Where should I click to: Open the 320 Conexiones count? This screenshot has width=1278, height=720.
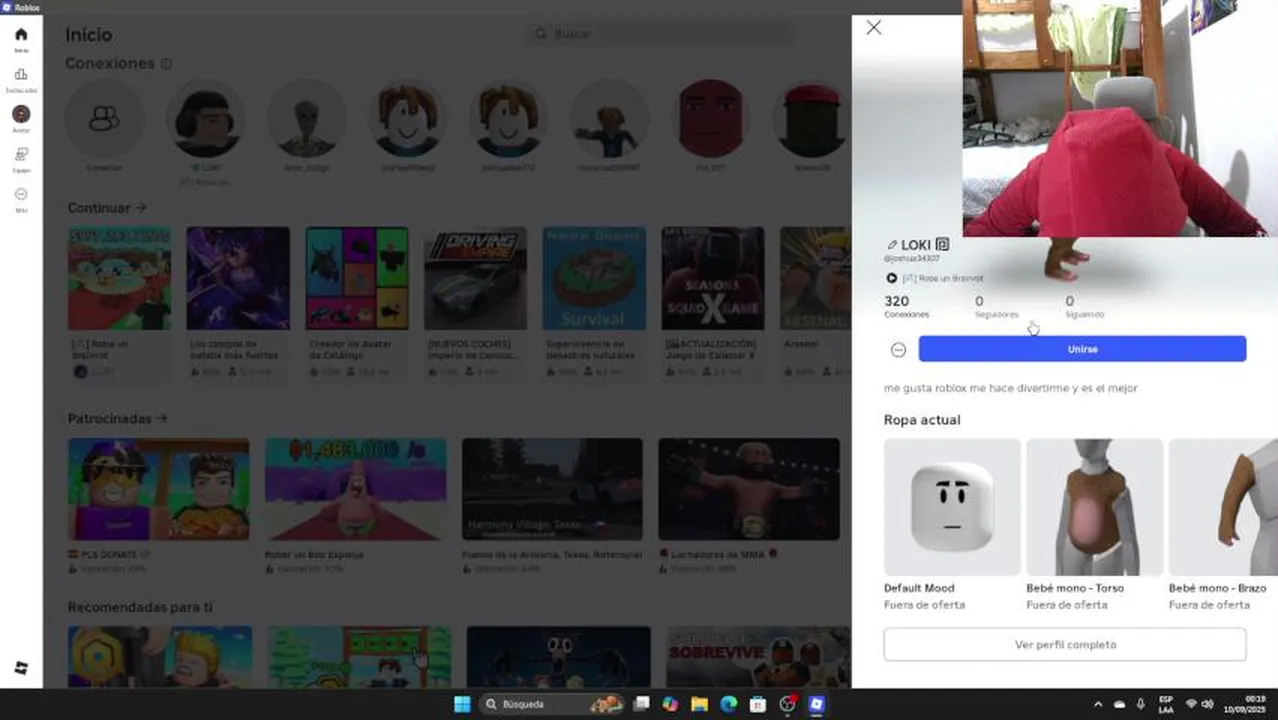pyautogui.click(x=906, y=306)
